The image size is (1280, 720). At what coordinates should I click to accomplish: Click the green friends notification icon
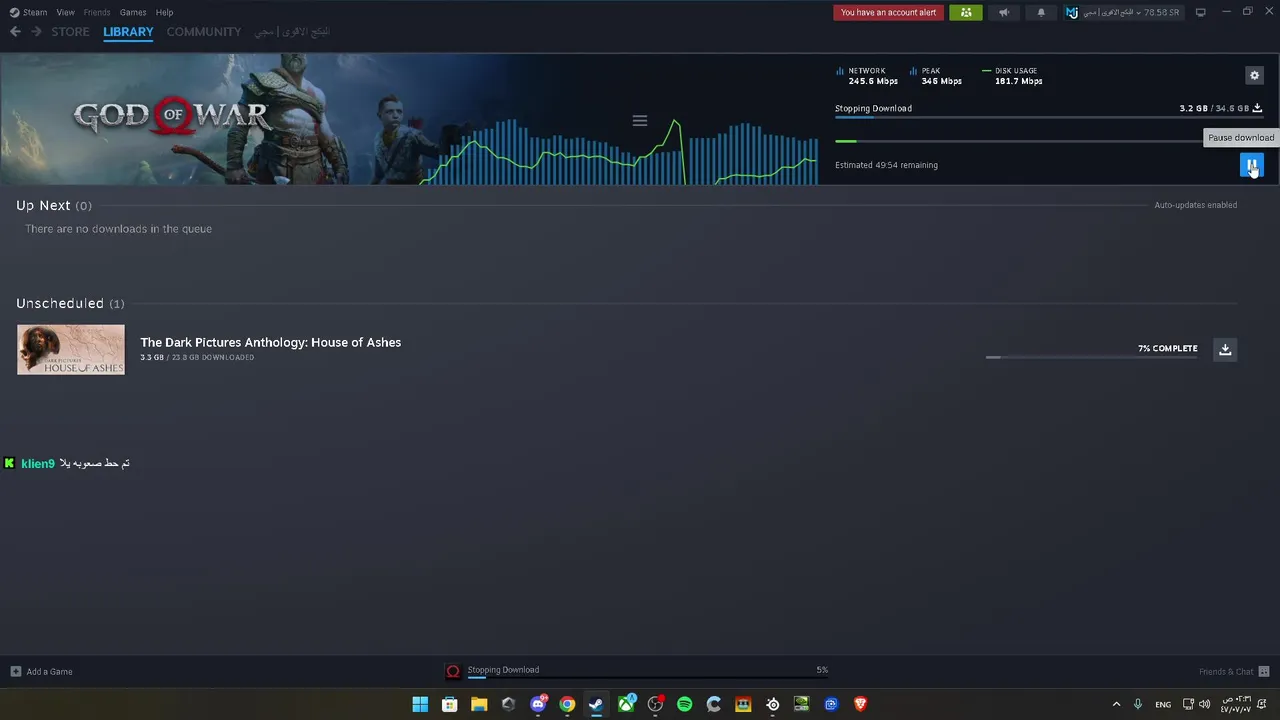tap(966, 12)
